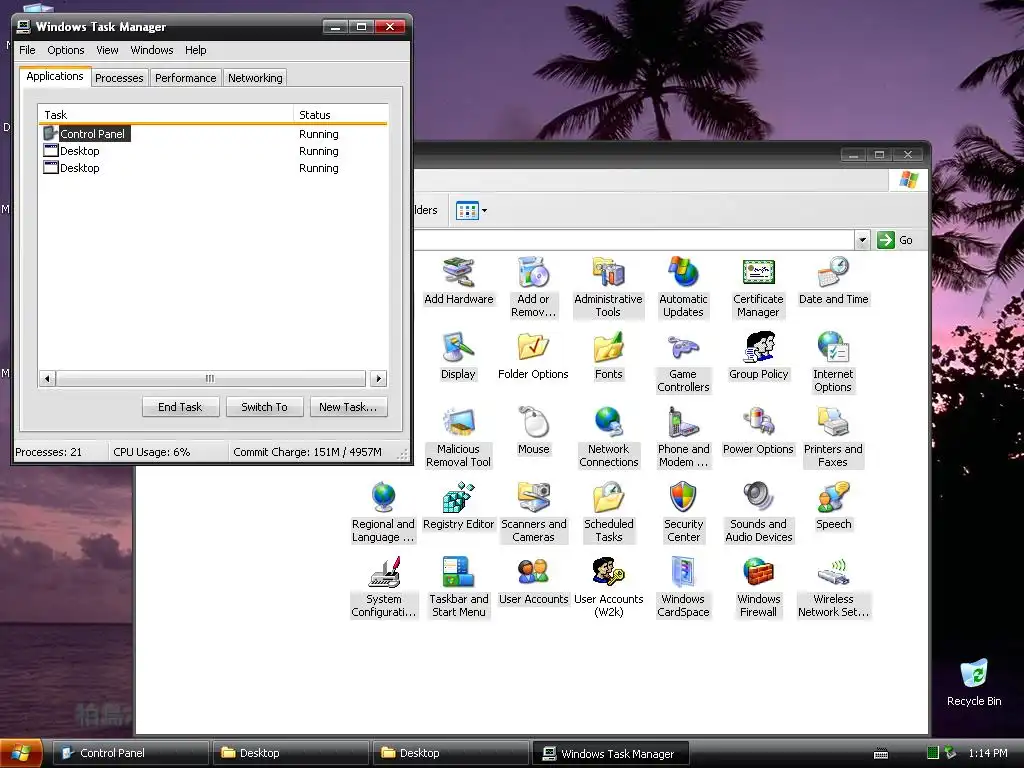Open the Add Hardware applet
Image resolution: width=1024 pixels, height=768 pixels.
(x=458, y=282)
